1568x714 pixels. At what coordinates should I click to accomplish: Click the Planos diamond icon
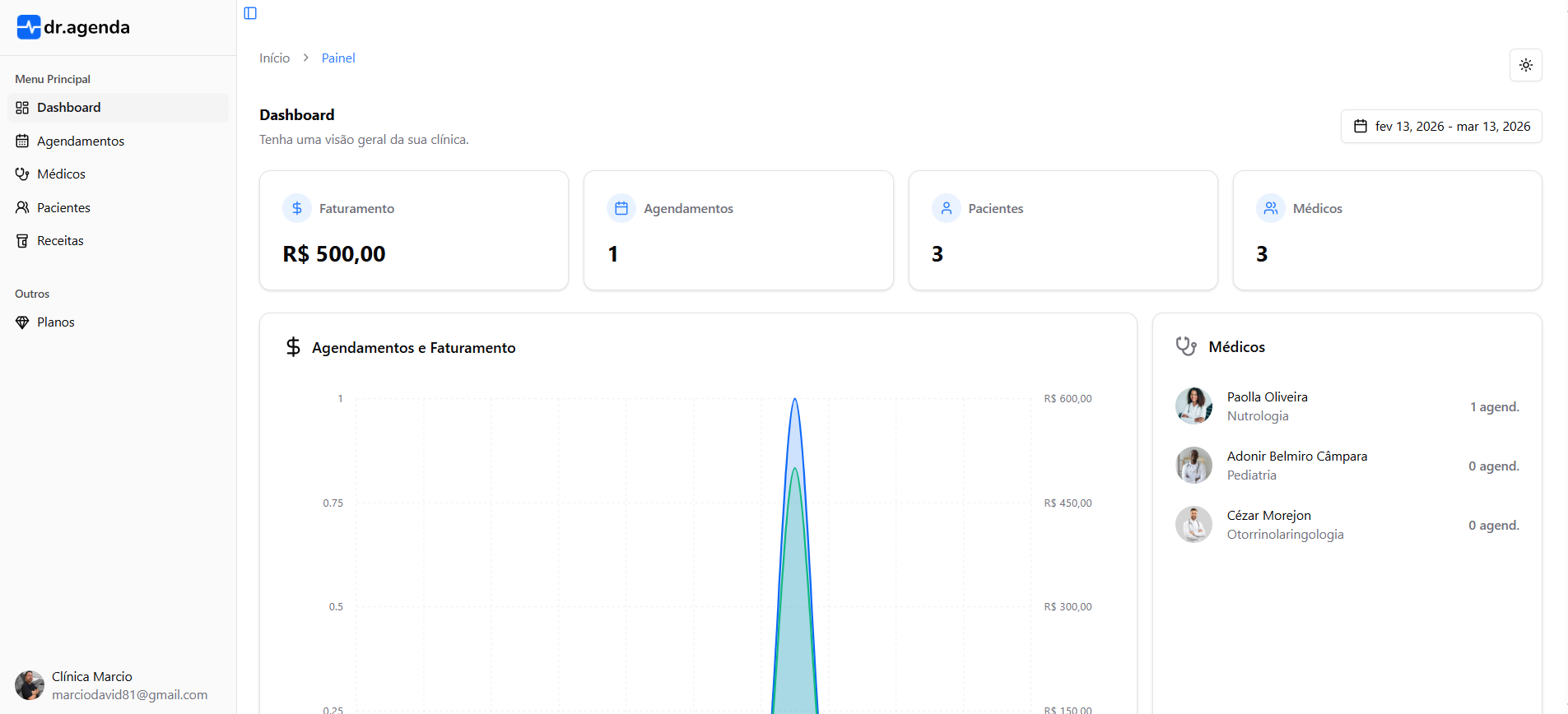pyautogui.click(x=22, y=322)
